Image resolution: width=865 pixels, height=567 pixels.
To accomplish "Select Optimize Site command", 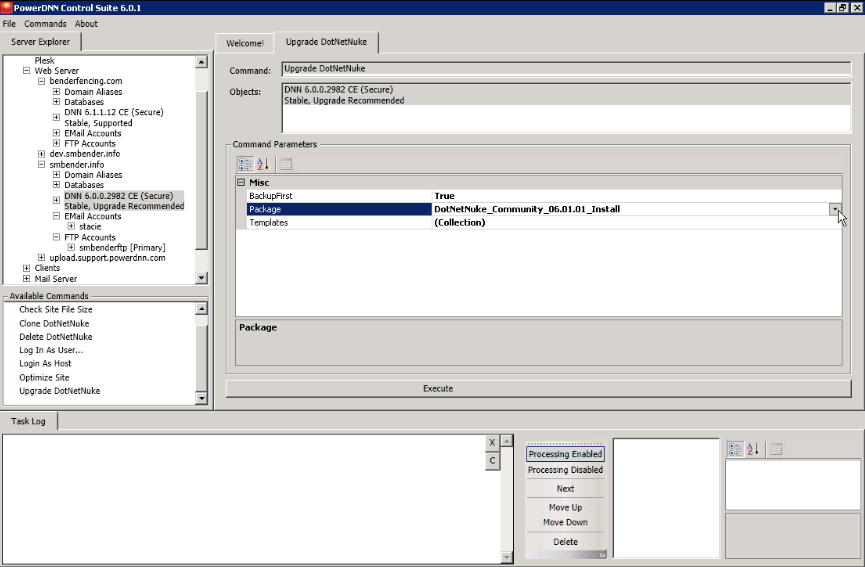I will pos(44,377).
